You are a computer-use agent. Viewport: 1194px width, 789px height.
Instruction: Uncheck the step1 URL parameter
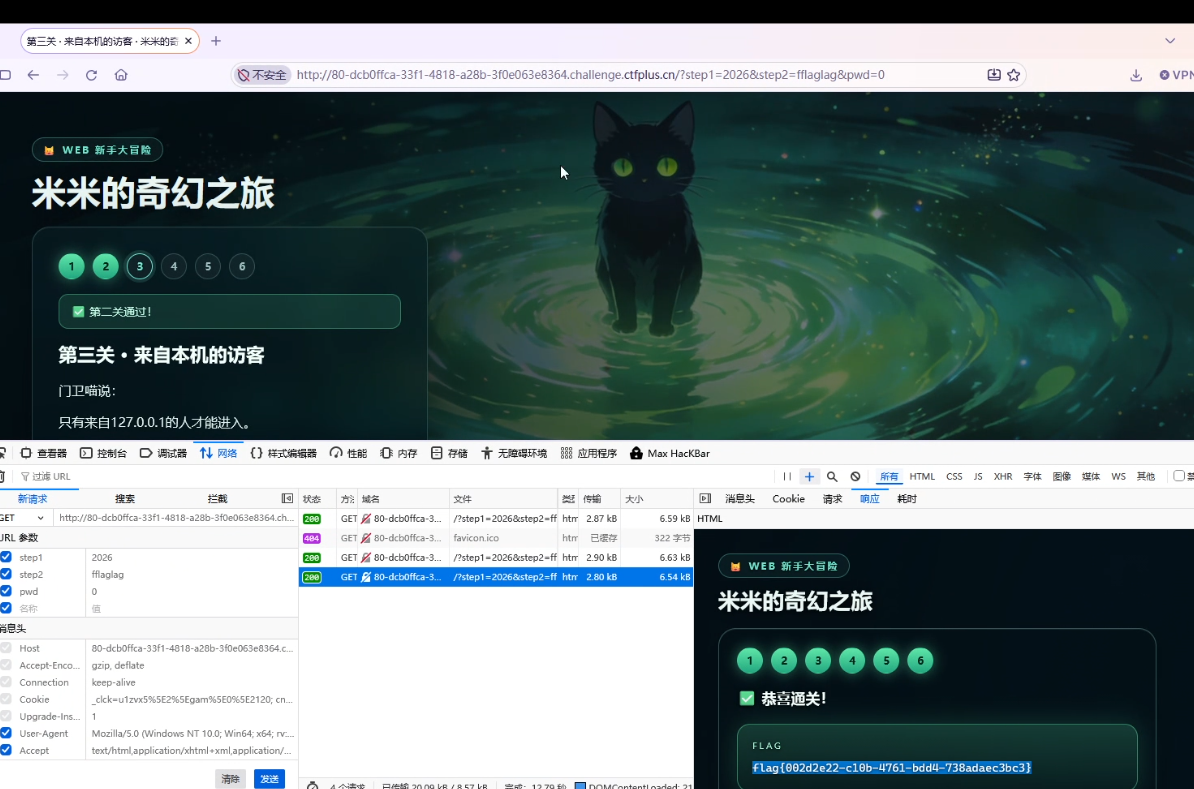click(6, 557)
